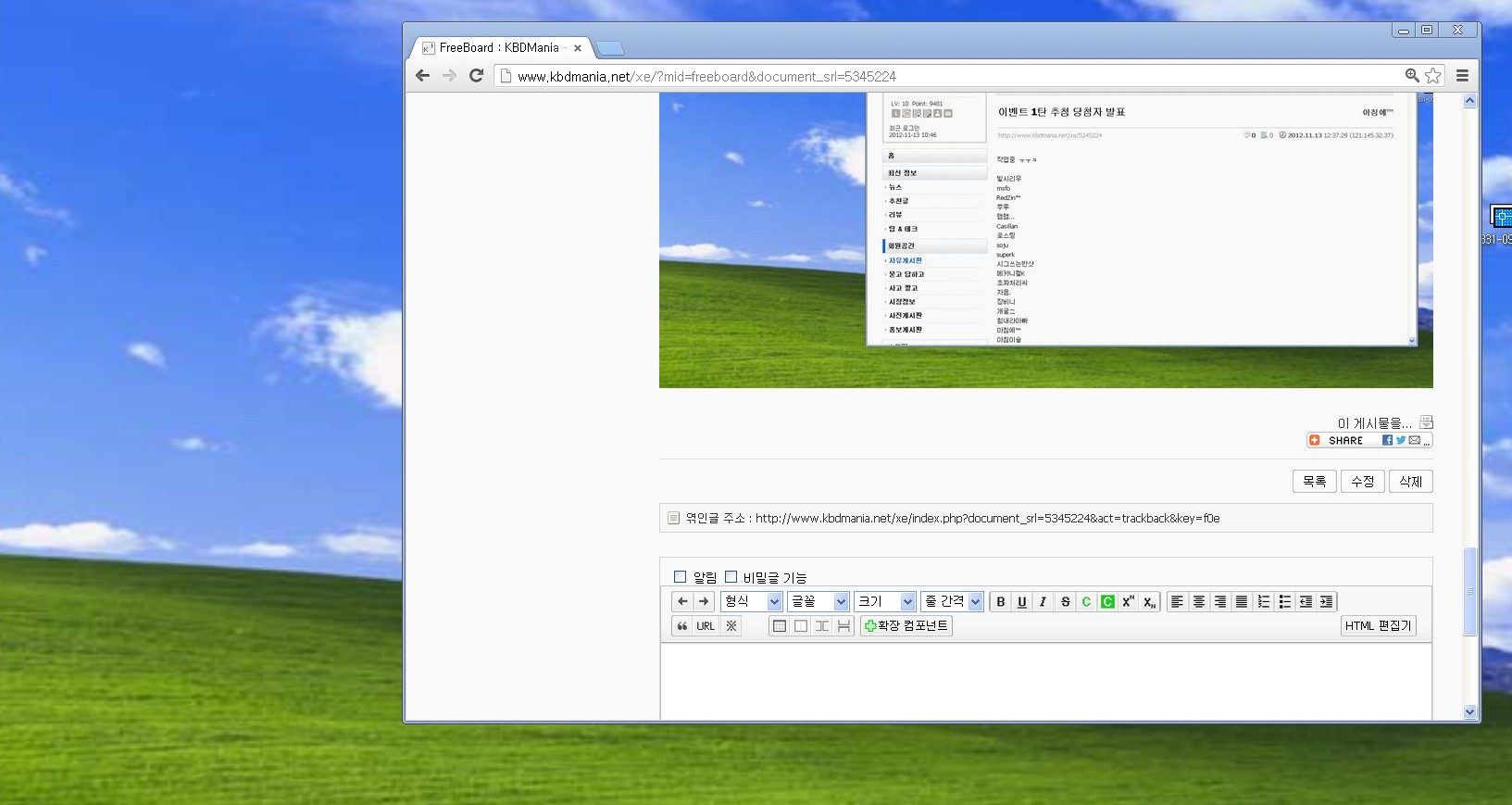
Task: Redo the edit in the comment editor
Action: [704, 602]
